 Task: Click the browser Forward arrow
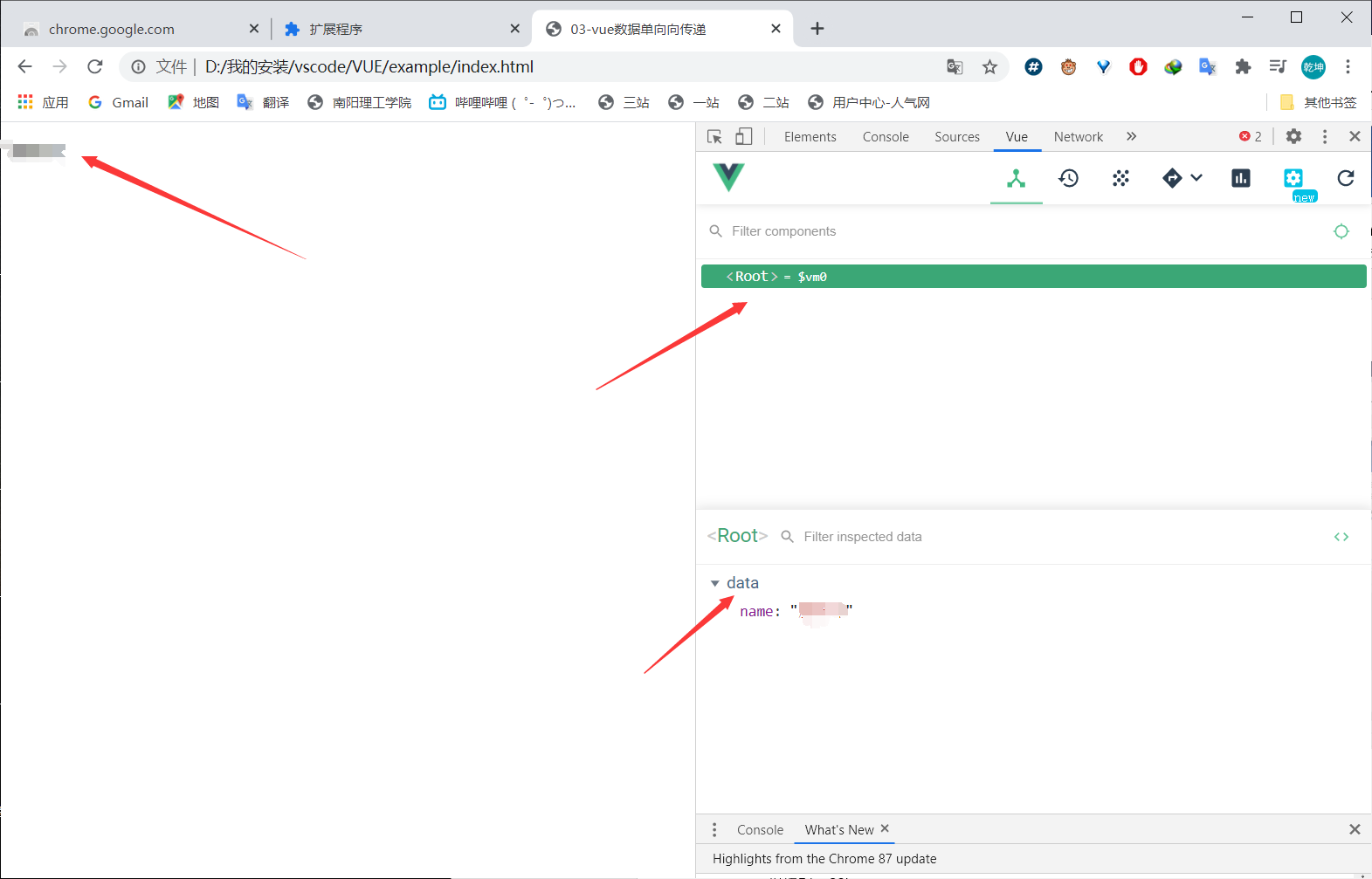59,66
